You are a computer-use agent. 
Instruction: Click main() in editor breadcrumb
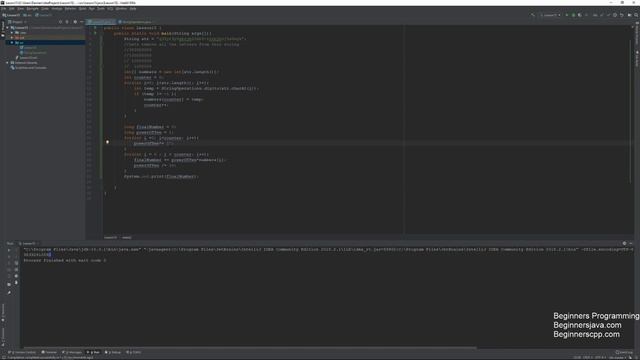coord(127,238)
